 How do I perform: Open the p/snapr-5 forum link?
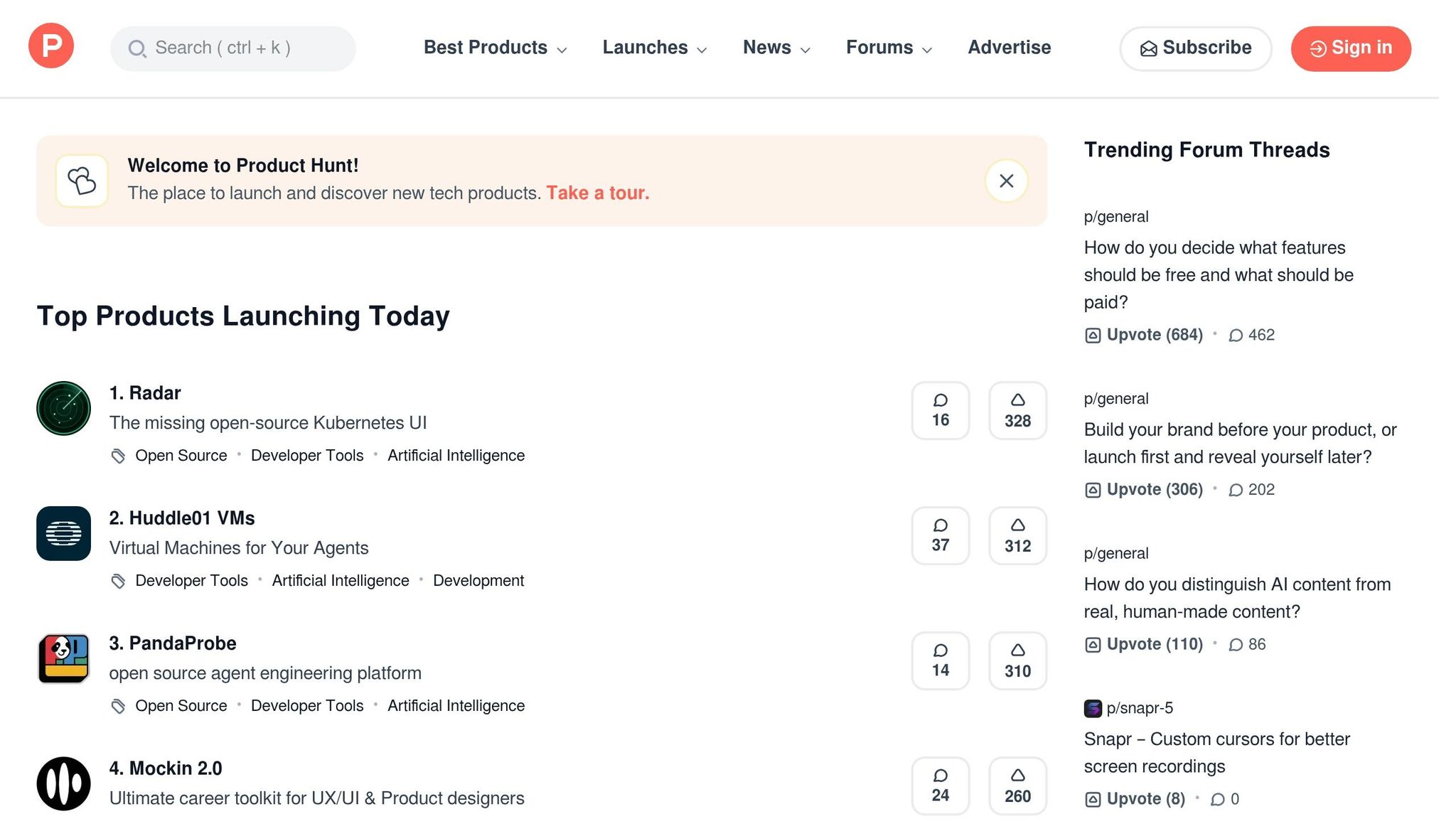tap(1140, 708)
